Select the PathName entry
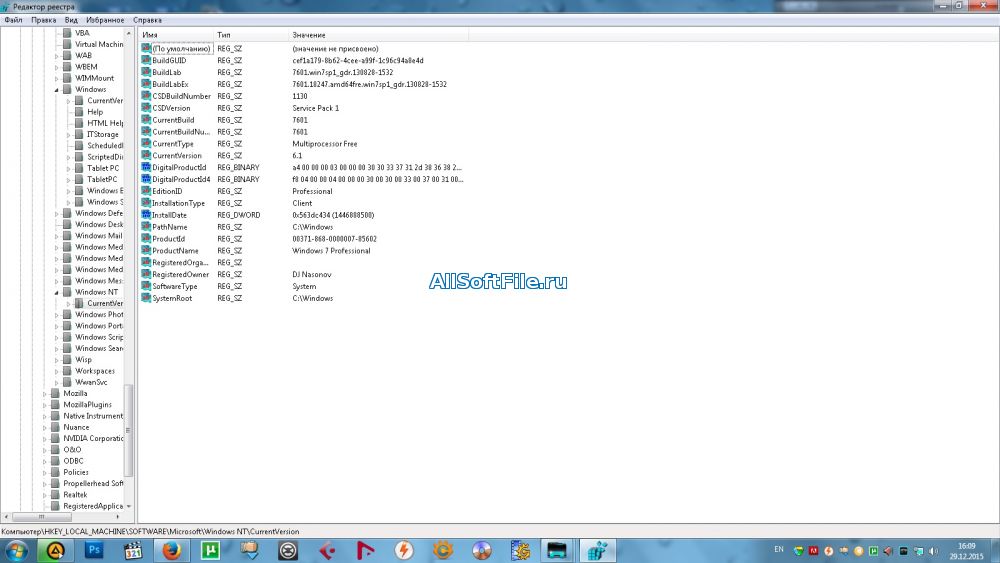Screen dimensions: 1000x563 point(170,227)
